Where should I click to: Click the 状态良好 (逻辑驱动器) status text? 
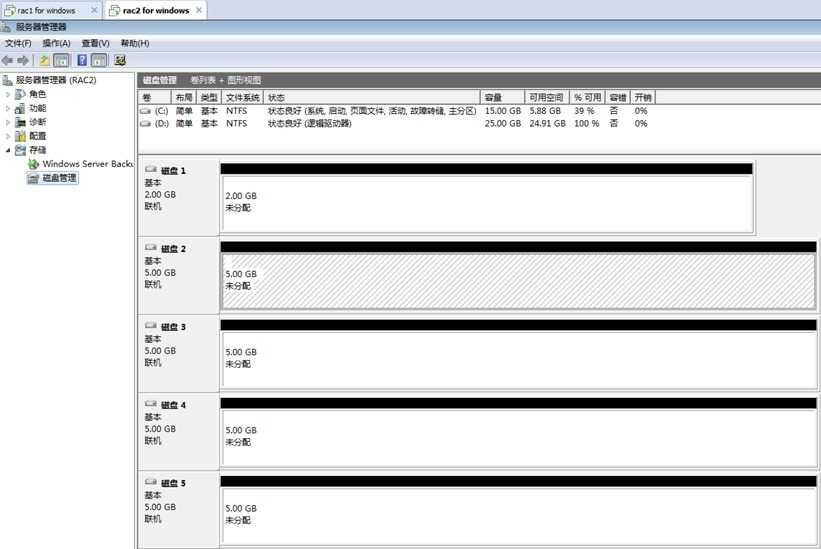[309, 124]
